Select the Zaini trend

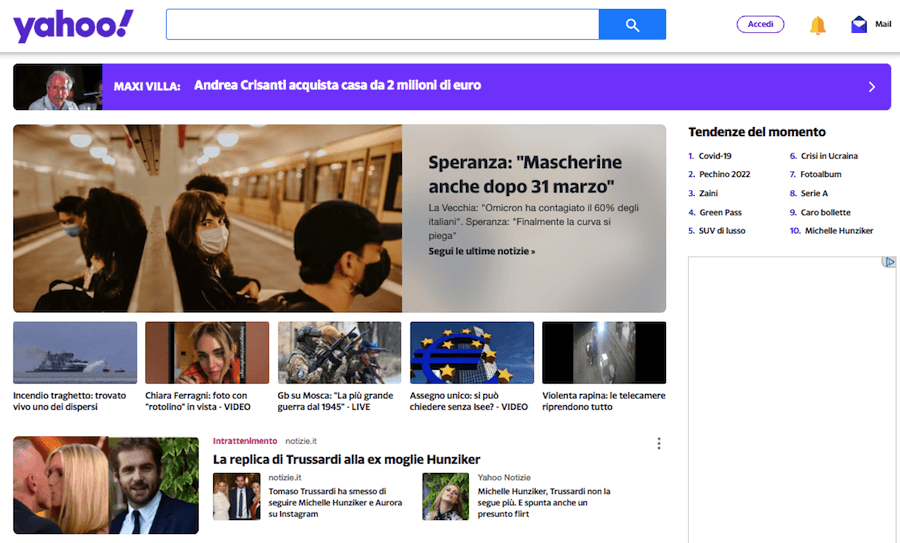click(708, 193)
